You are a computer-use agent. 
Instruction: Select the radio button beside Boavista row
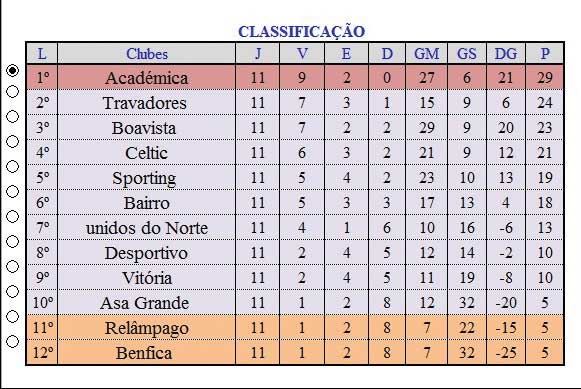[13, 116]
